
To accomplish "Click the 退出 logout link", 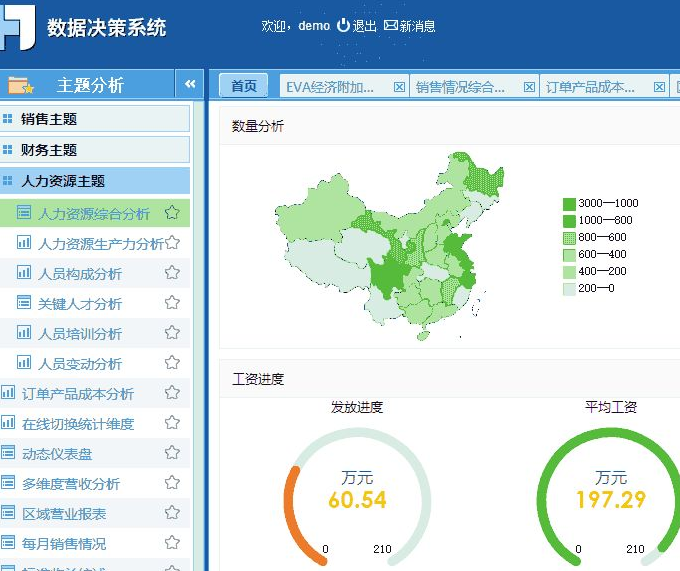I will 357,26.
